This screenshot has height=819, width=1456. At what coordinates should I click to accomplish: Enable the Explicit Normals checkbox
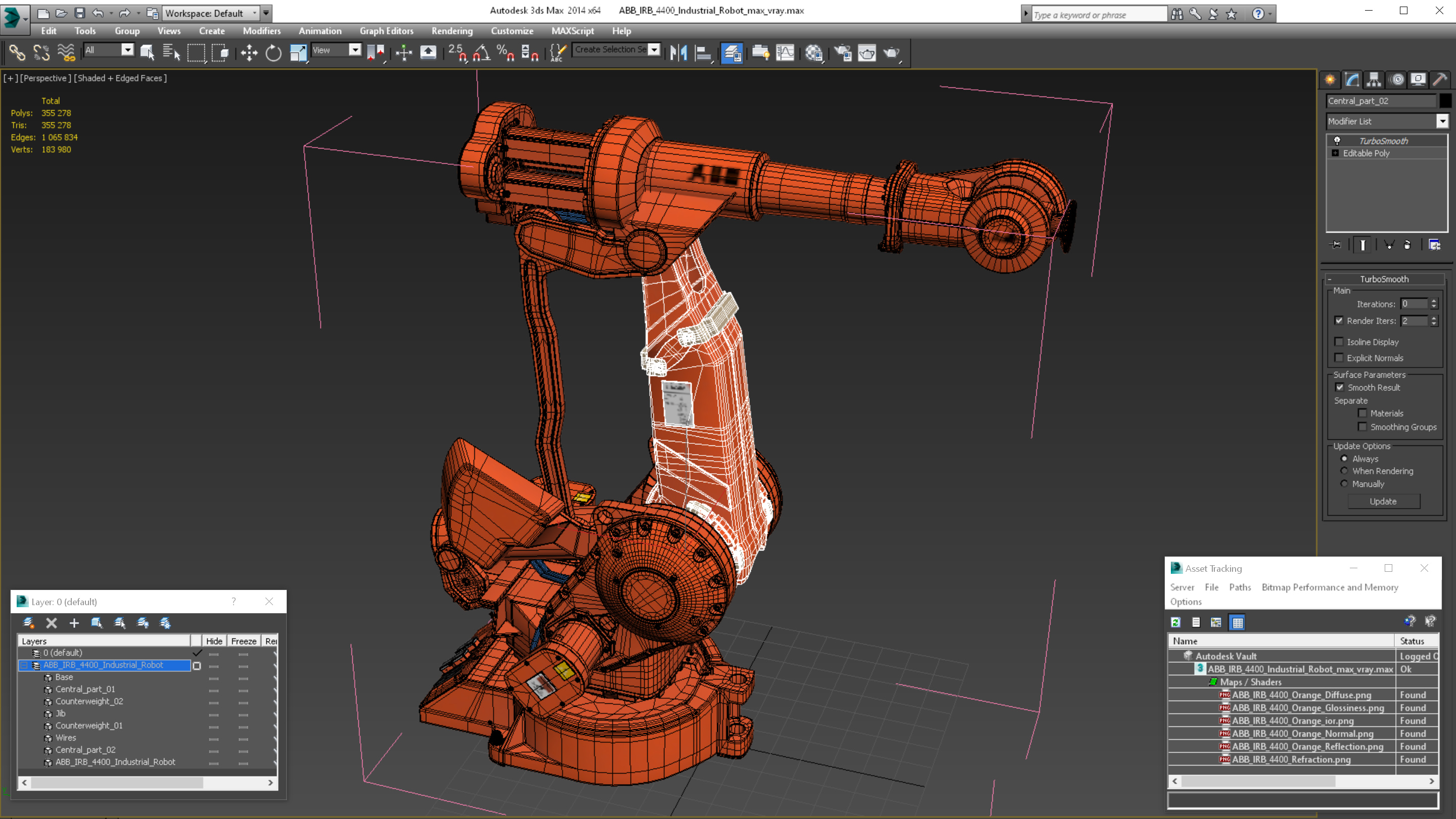(1339, 358)
